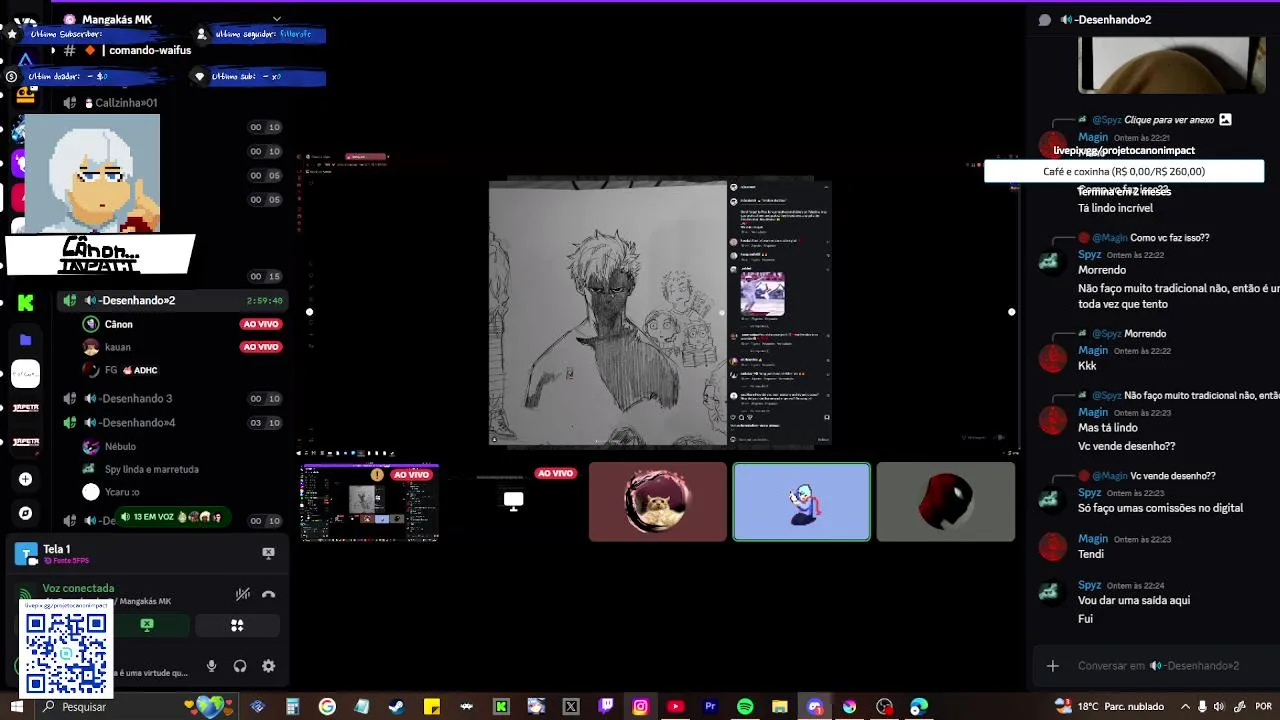Open Premiere Pro from taskbar
Viewport: 1280px width, 720px height.
pyautogui.click(x=710, y=706)
